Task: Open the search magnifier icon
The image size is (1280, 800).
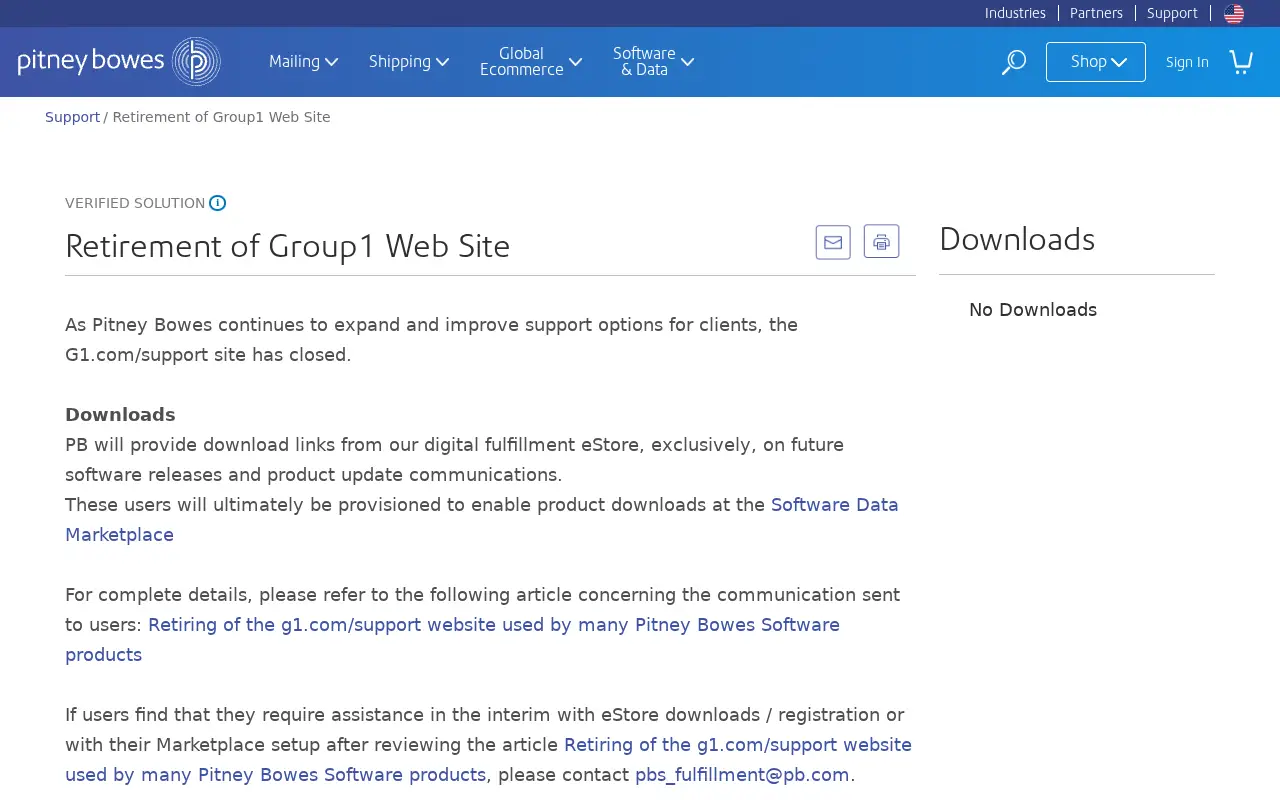Action: pos(1013,62)
